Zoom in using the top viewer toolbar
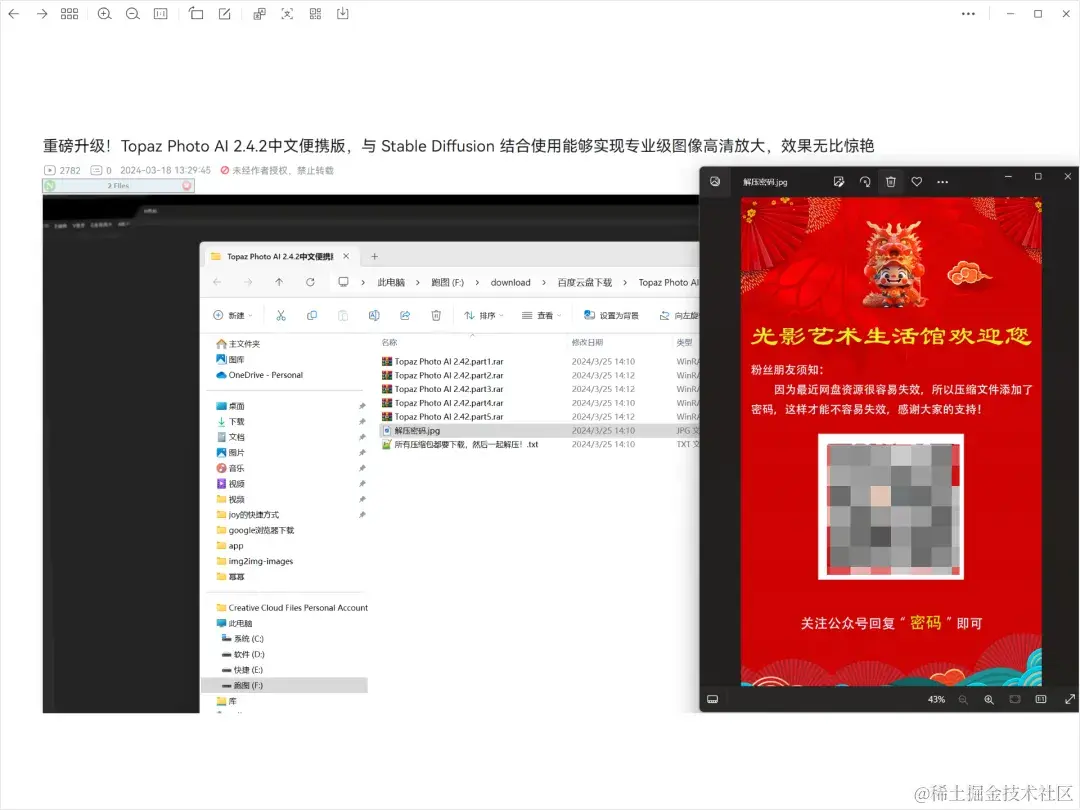Viewport: 1080px width, 810px height. 105,14
